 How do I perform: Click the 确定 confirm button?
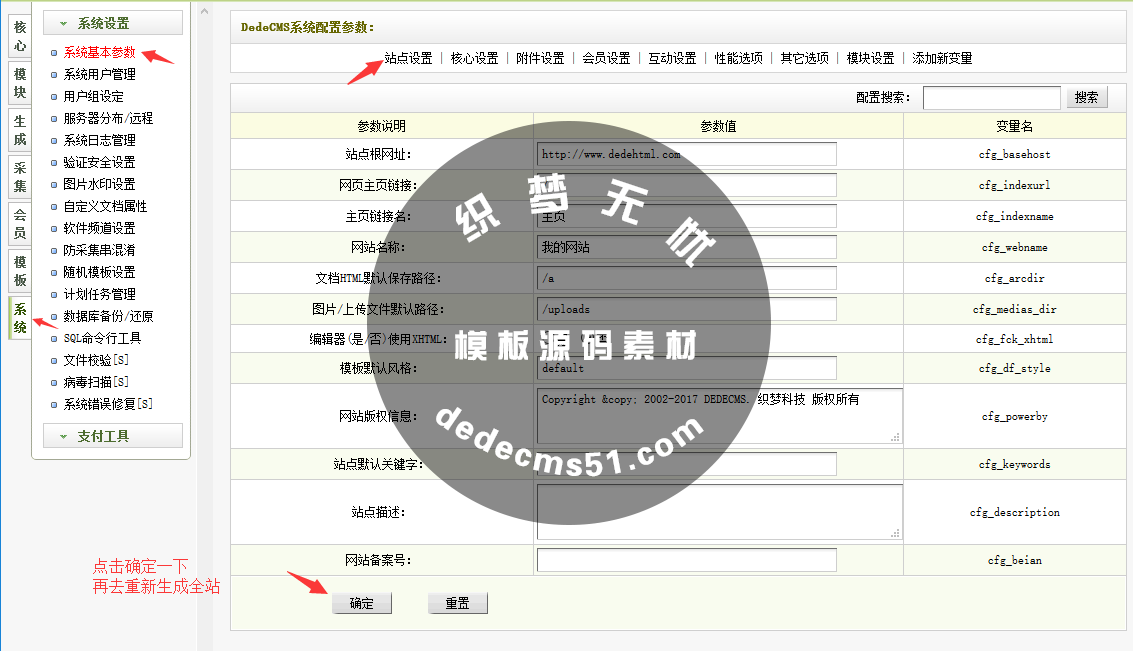point(360,602)
